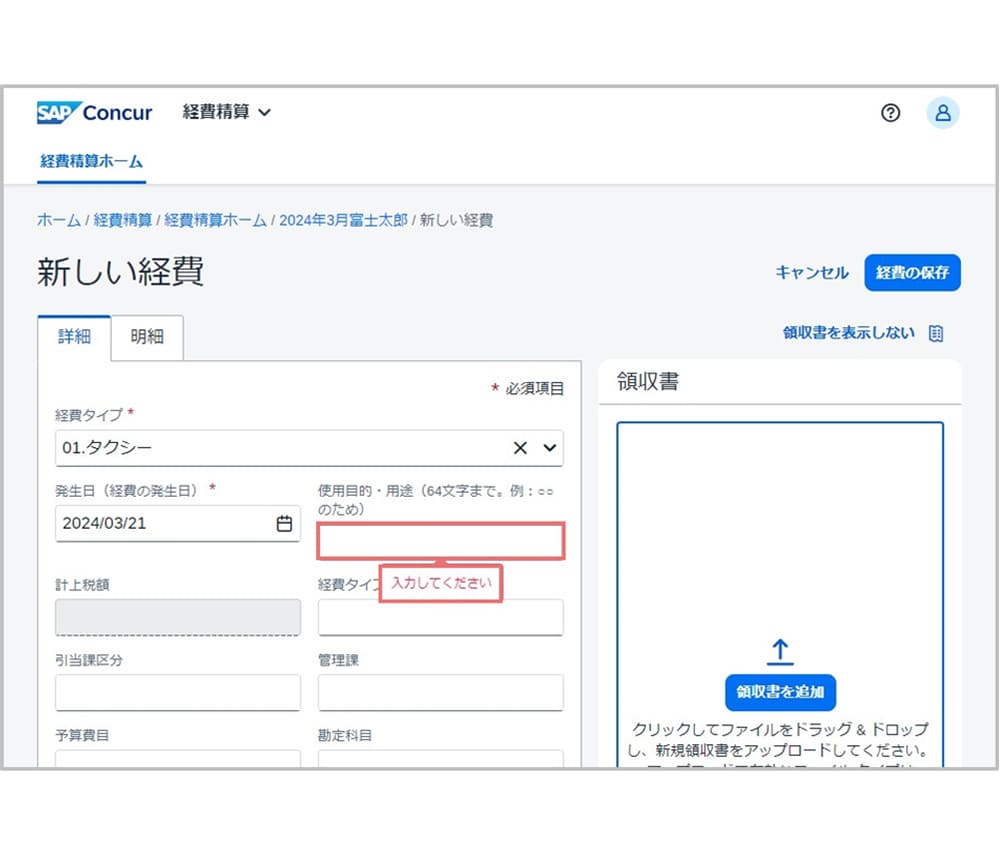
Task: Click the 領収書を追加 upload button
Action: (x=780, y=692)
